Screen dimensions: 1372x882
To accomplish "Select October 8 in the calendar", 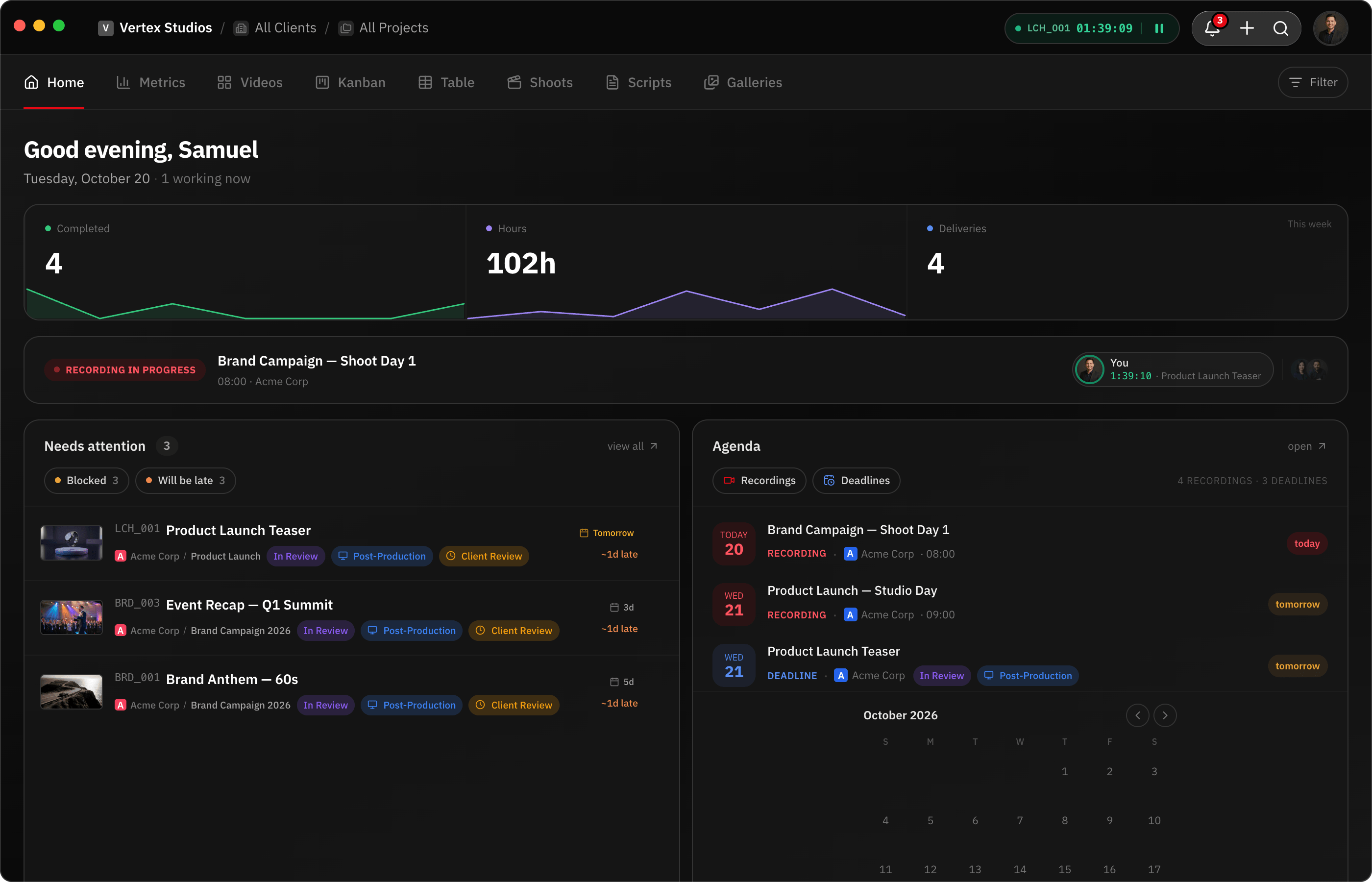I will pyautogui.click(x=1064, y=821).
